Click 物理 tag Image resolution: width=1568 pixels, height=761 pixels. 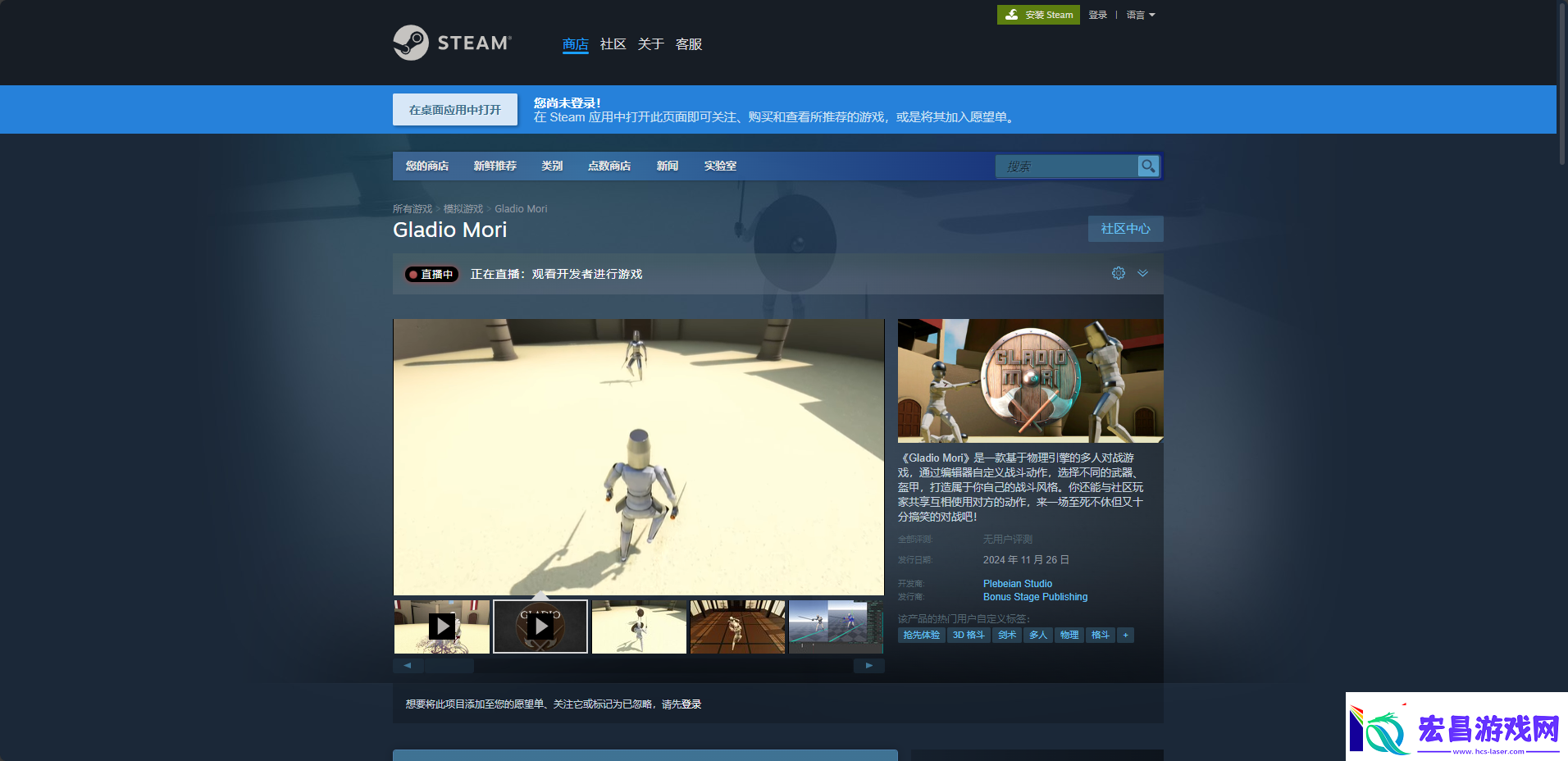pos(1069,635)
